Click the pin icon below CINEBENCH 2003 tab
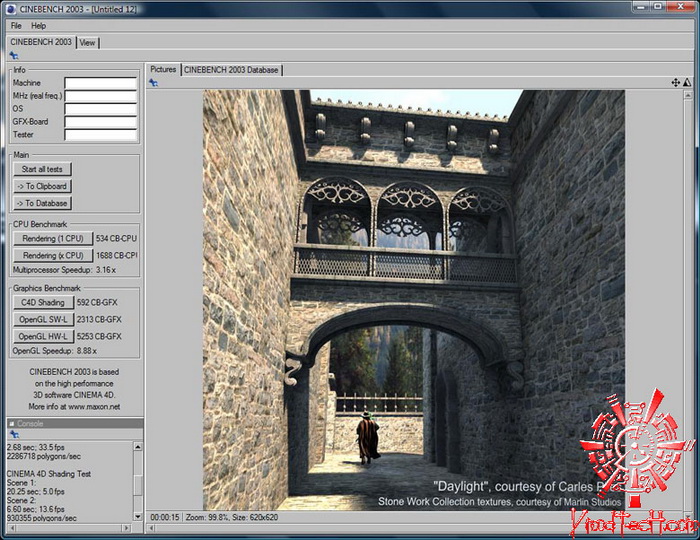Viewport: 700px width, 540px height. tap(14, 56)
